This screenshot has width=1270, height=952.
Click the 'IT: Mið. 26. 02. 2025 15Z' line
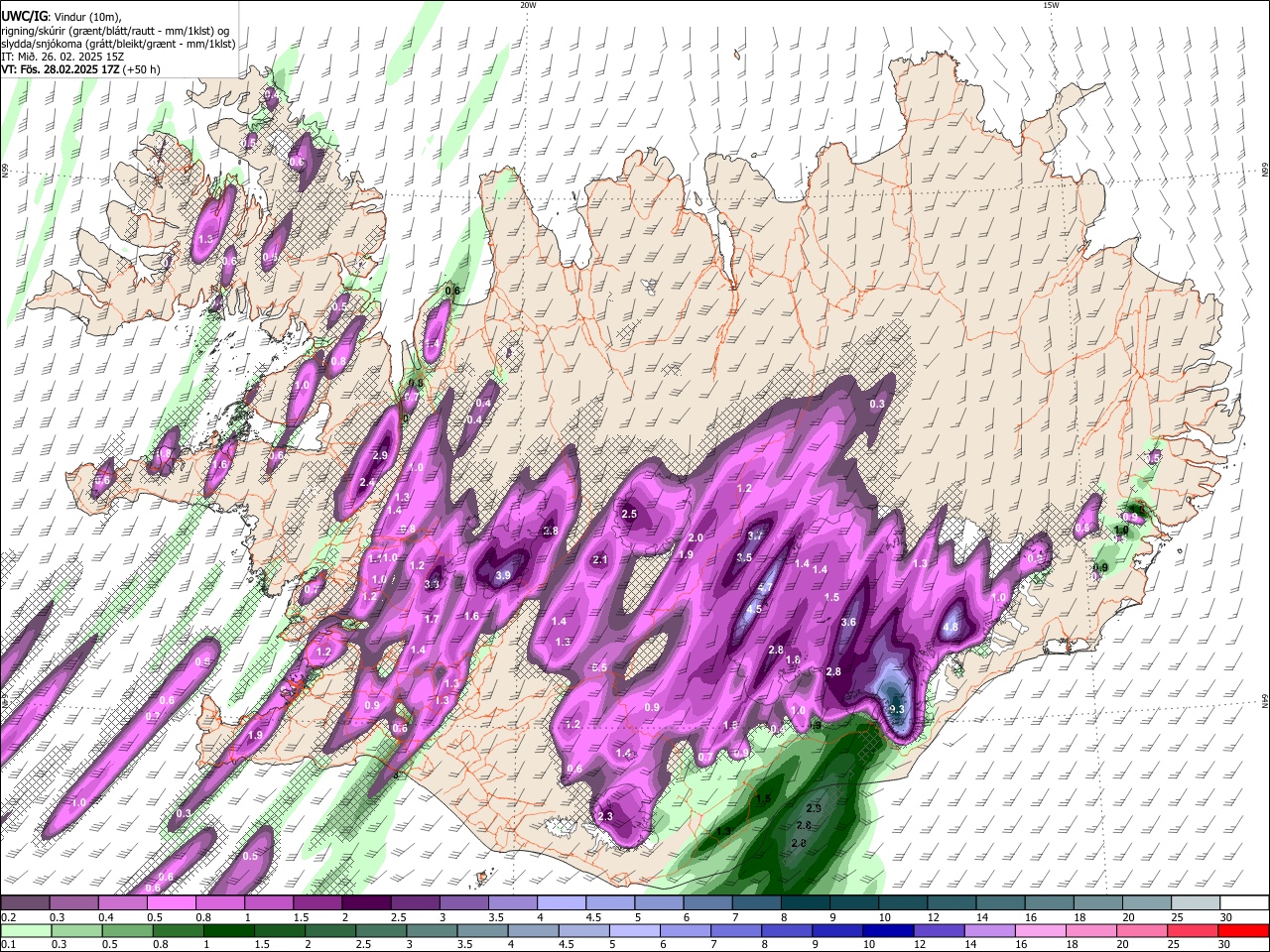click(x=63, y=57)
